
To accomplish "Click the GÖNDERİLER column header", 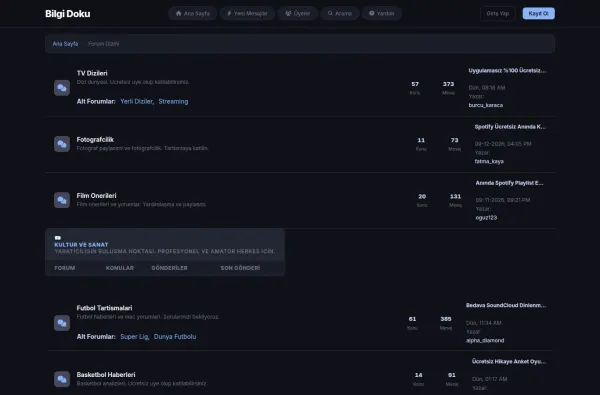I will [x=170, y=268].
